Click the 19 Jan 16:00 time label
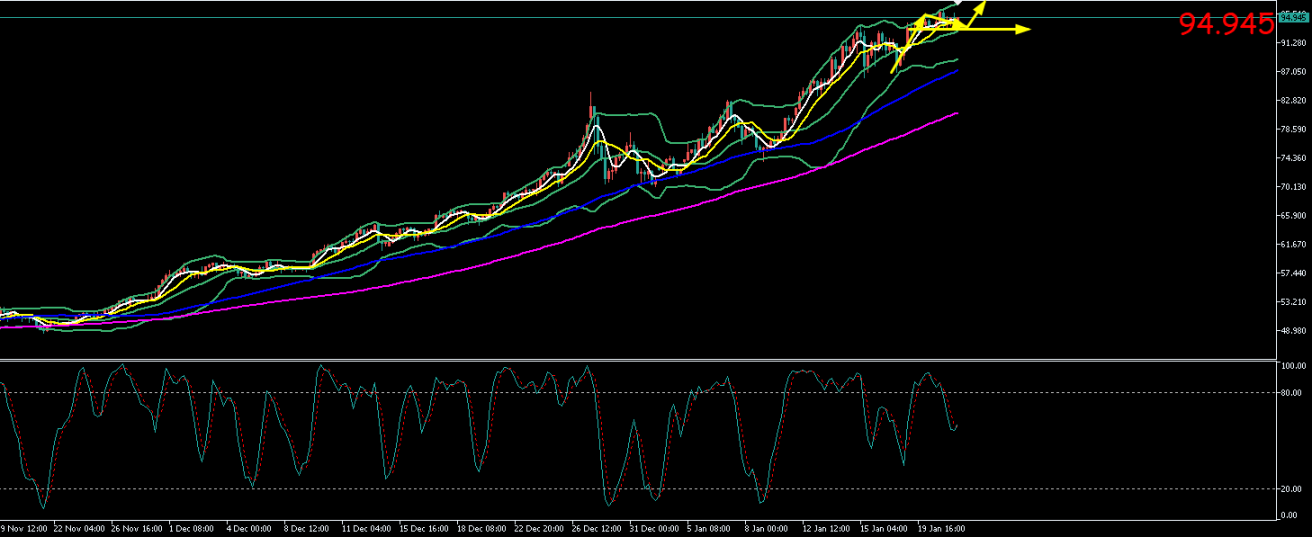Screen dimensions: 1312x537 [940, 528]
